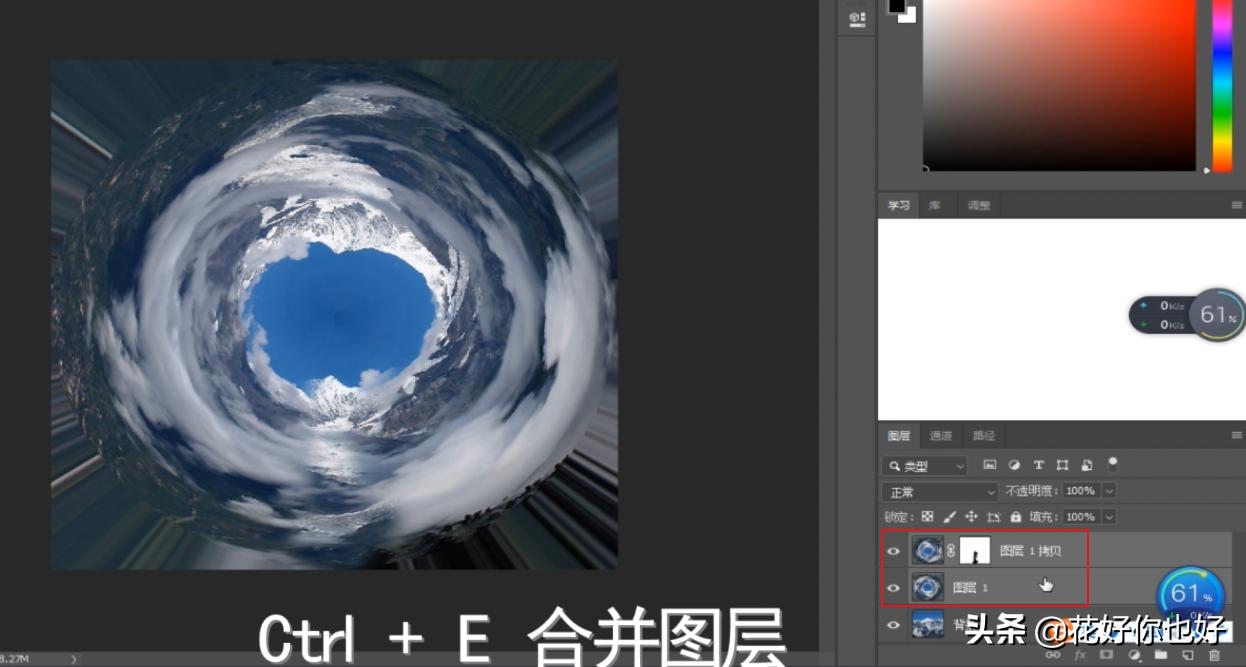Create a new layer group folder
Screen dimensions: 1246x667
point(1160,655)
